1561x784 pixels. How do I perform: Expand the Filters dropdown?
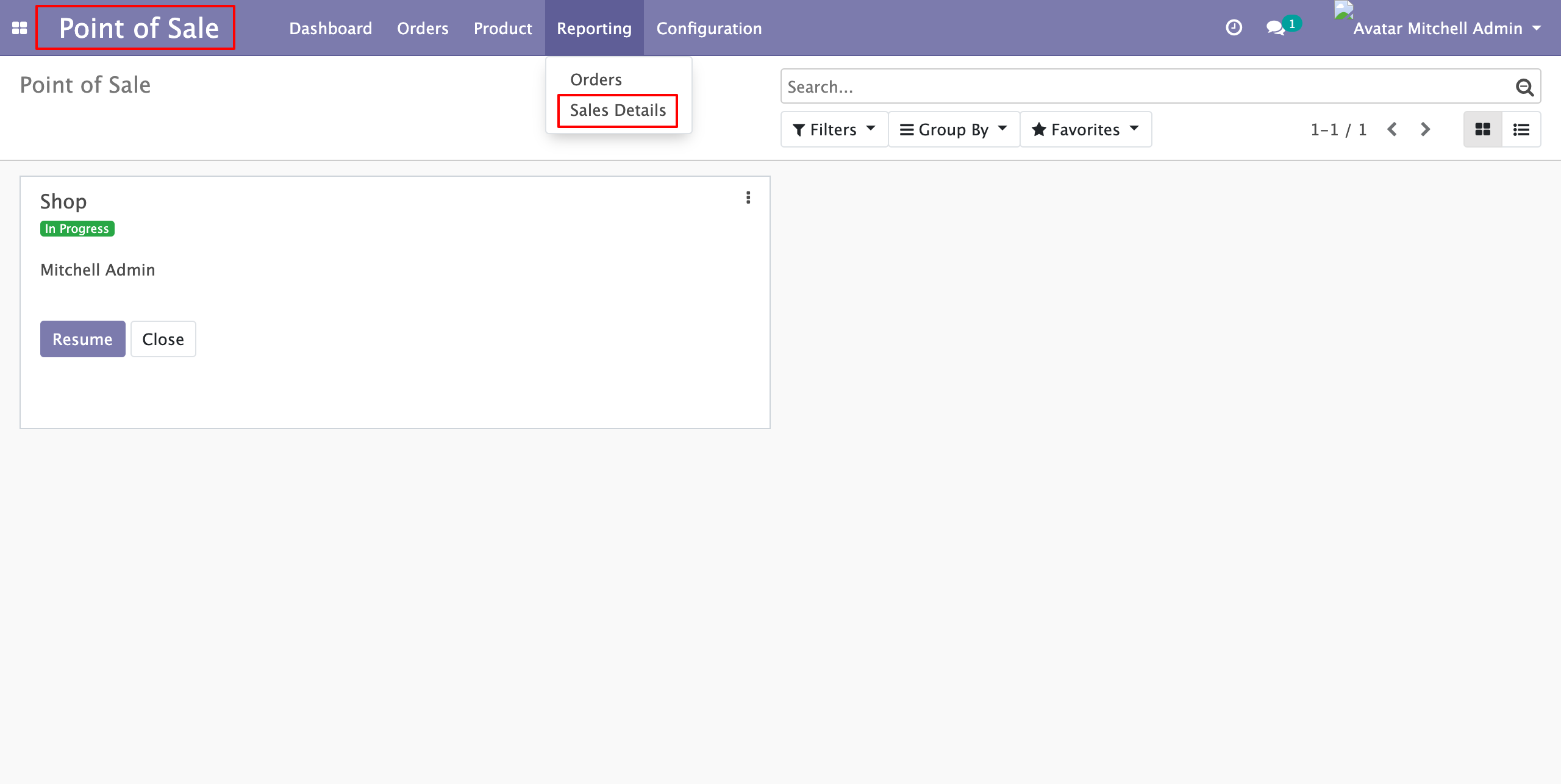(x=834, y=129)
